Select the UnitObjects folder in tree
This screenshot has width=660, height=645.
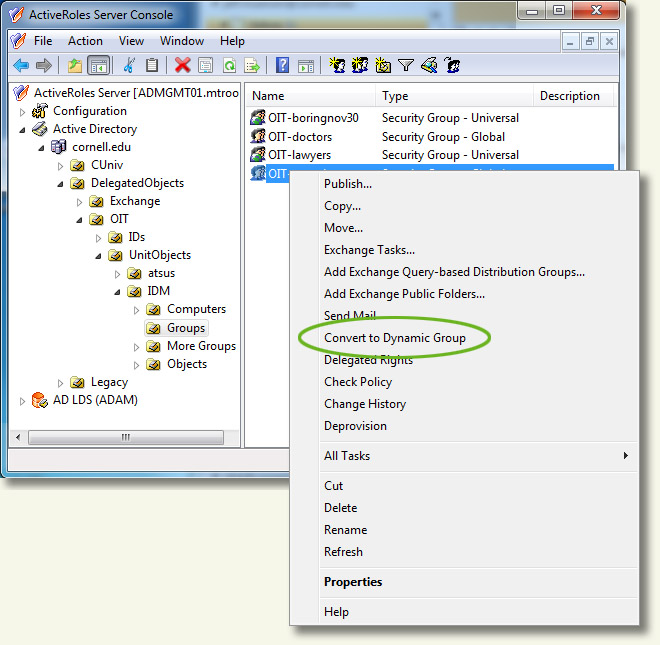click(x=160, y=255)
